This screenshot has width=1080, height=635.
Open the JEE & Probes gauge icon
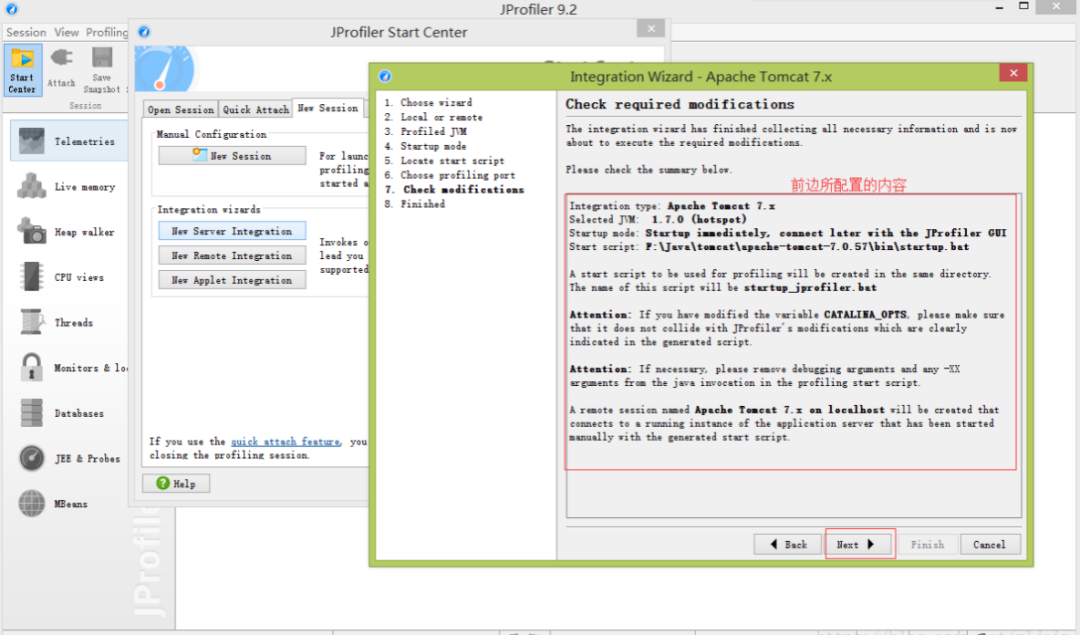[x=32, y=458]
